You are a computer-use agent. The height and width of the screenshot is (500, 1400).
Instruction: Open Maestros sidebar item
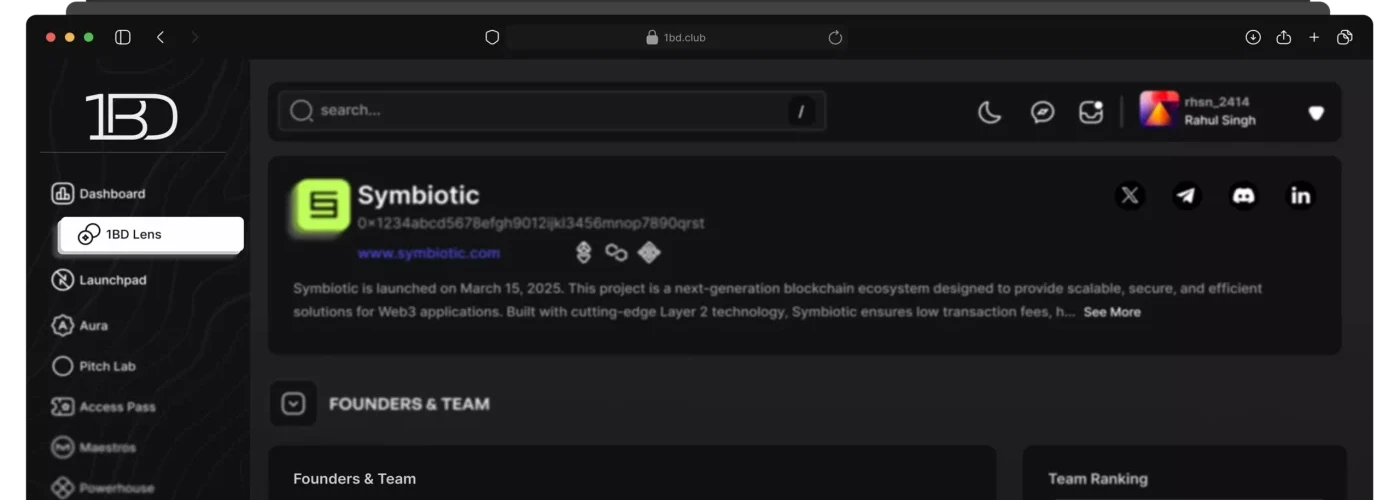point(94,448)
